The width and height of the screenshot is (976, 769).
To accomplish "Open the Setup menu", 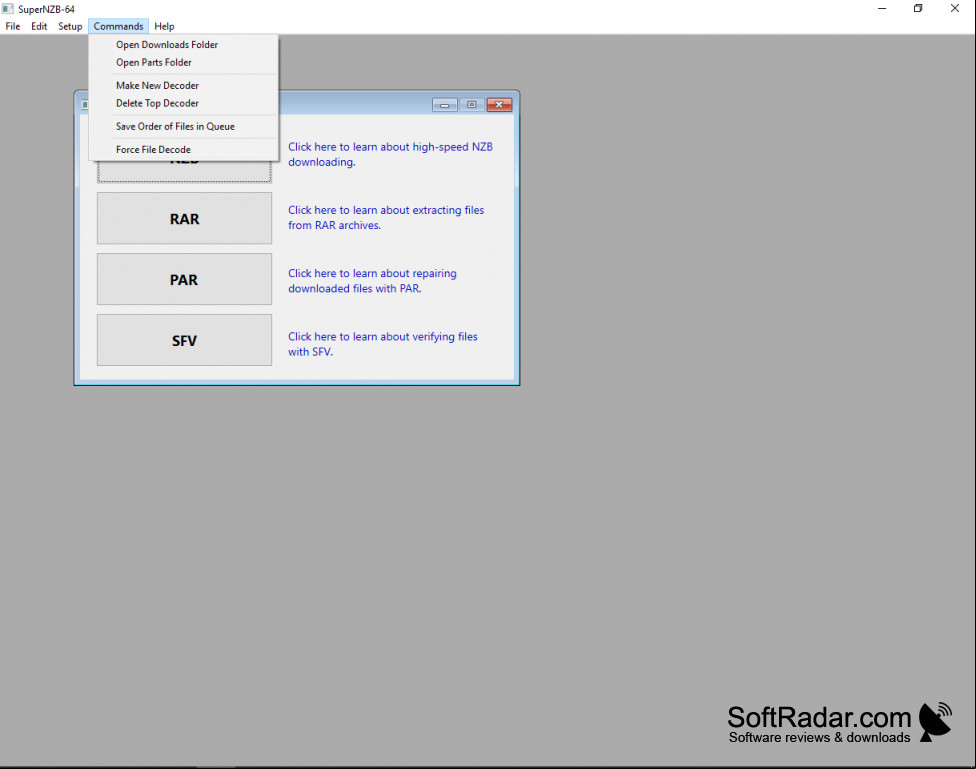I will tap(70, 26).
